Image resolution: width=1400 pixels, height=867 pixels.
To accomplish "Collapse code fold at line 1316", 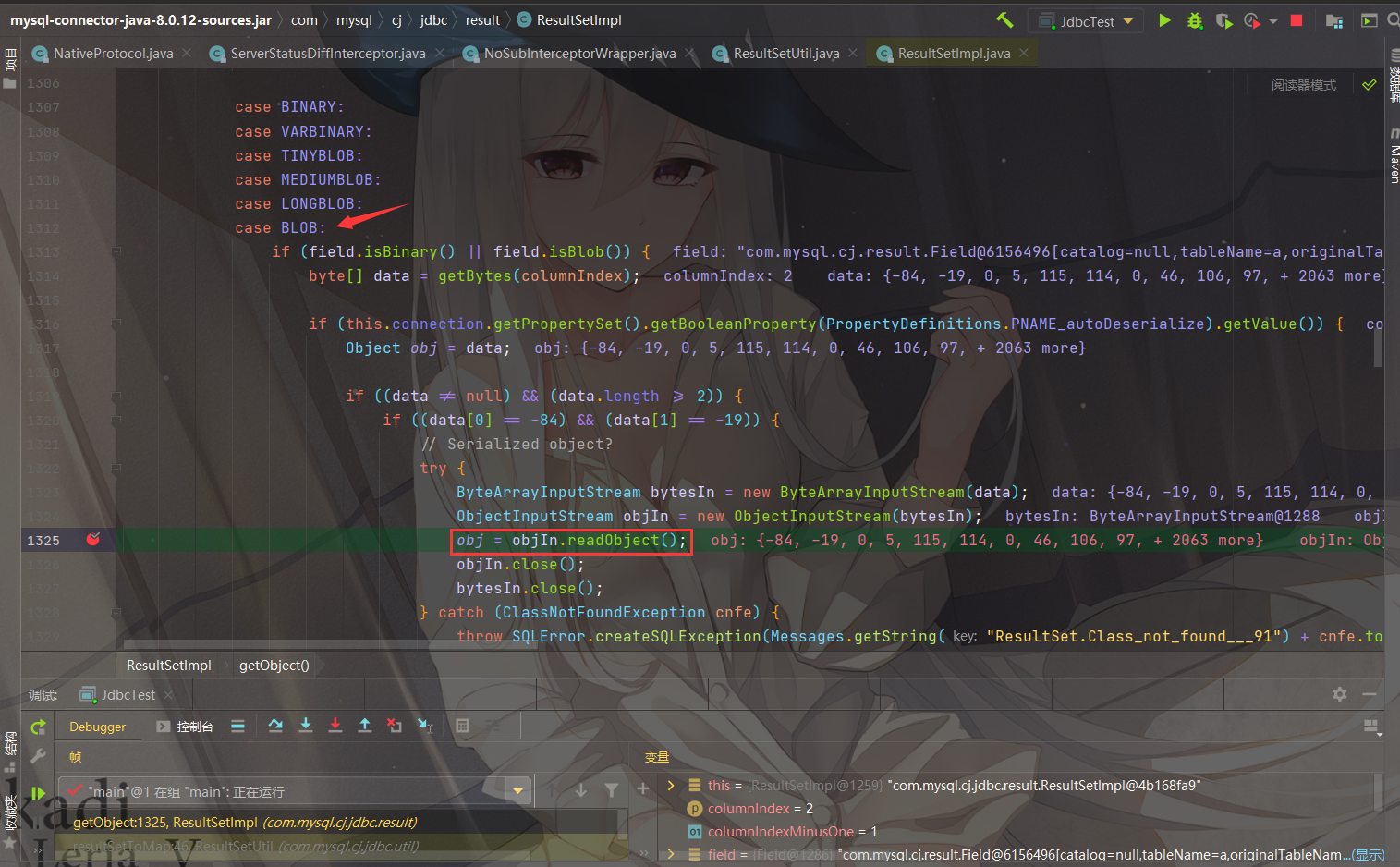I will pos(116,323).
